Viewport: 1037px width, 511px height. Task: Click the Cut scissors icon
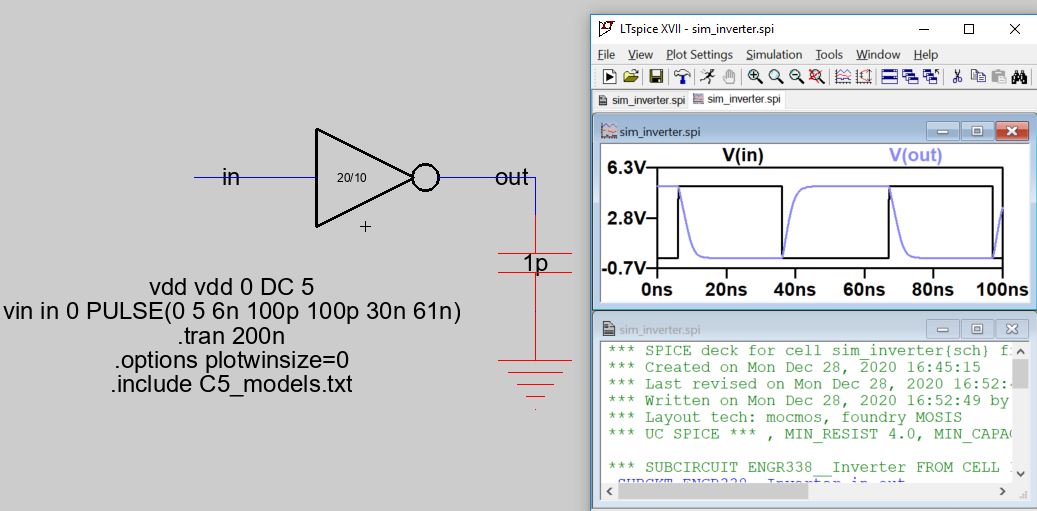point(956,77)
